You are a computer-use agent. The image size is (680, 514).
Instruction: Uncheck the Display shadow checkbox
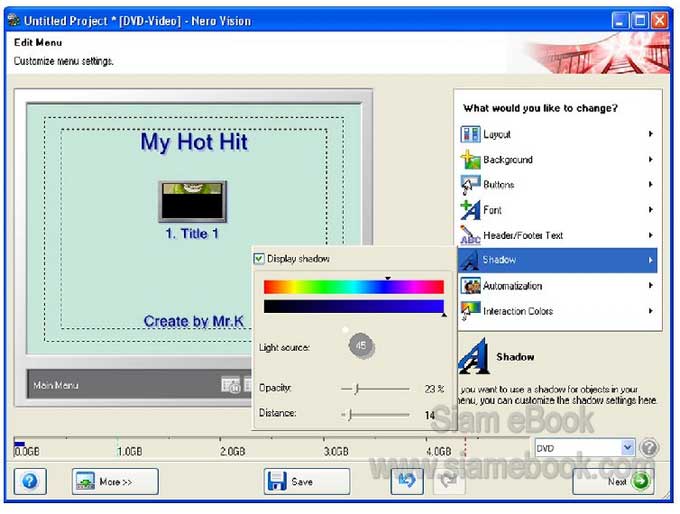coord(259,259)
